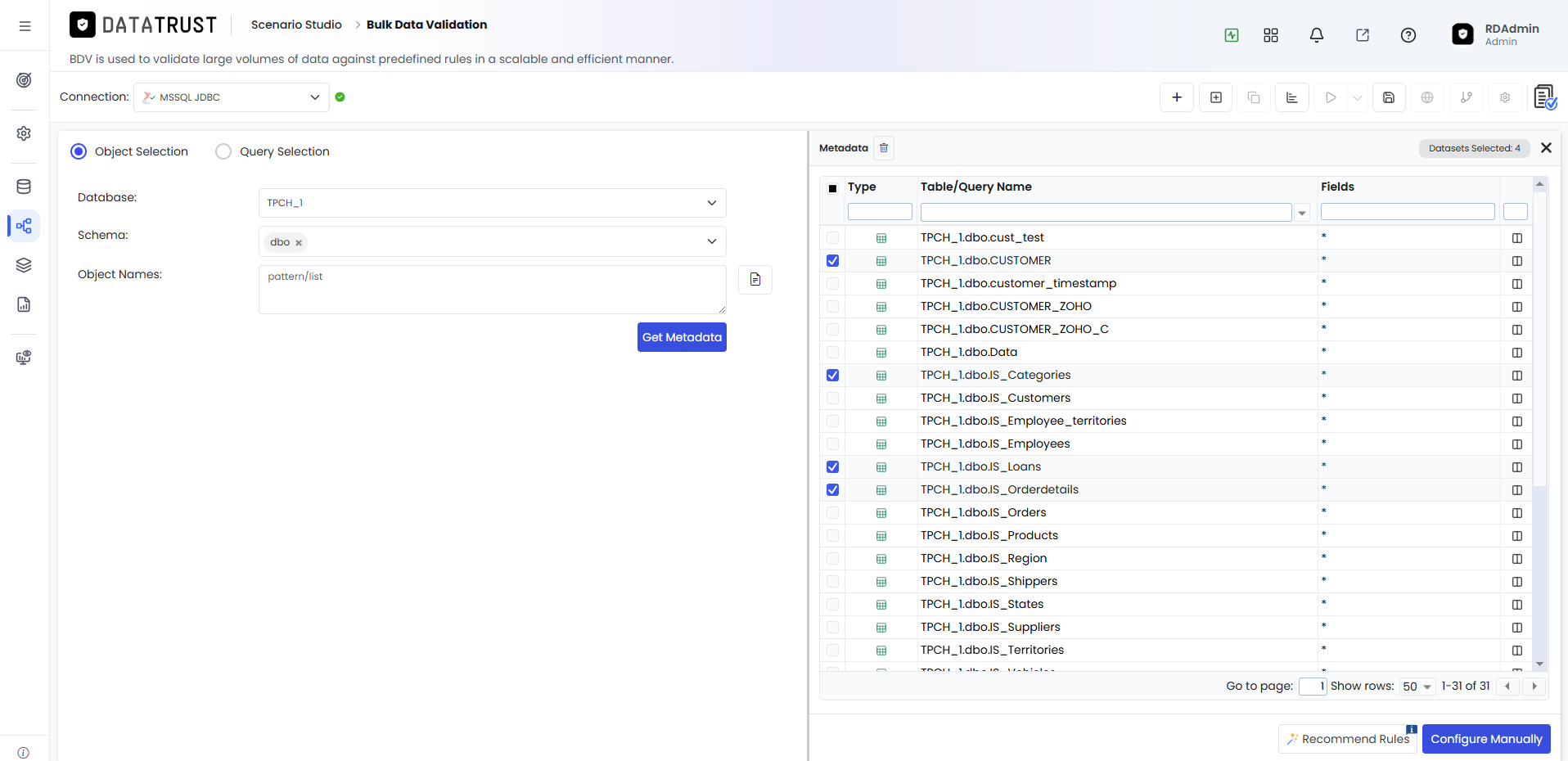Open the notifications bell icon
The image size is (1568, 761).
click(1317, 35)
